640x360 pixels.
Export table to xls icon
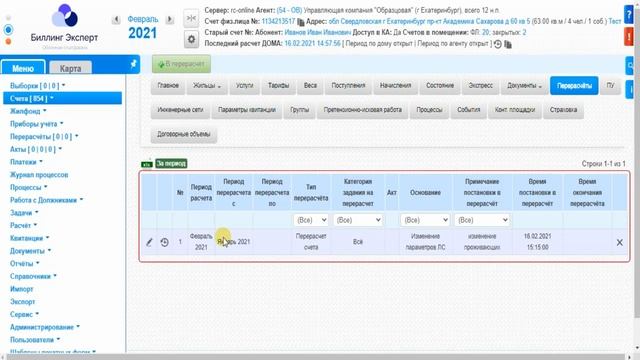[147, 164]
